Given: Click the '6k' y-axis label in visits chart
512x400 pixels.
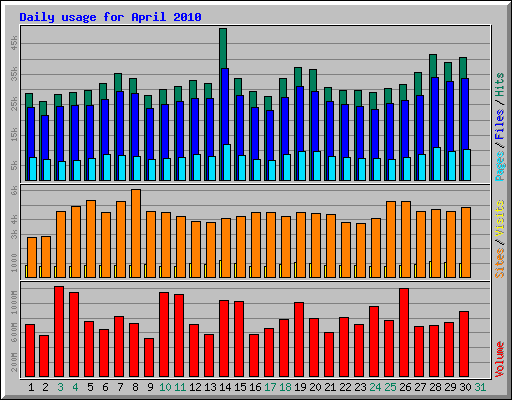Looking at the screenshot, I should (x=14, y=191).
